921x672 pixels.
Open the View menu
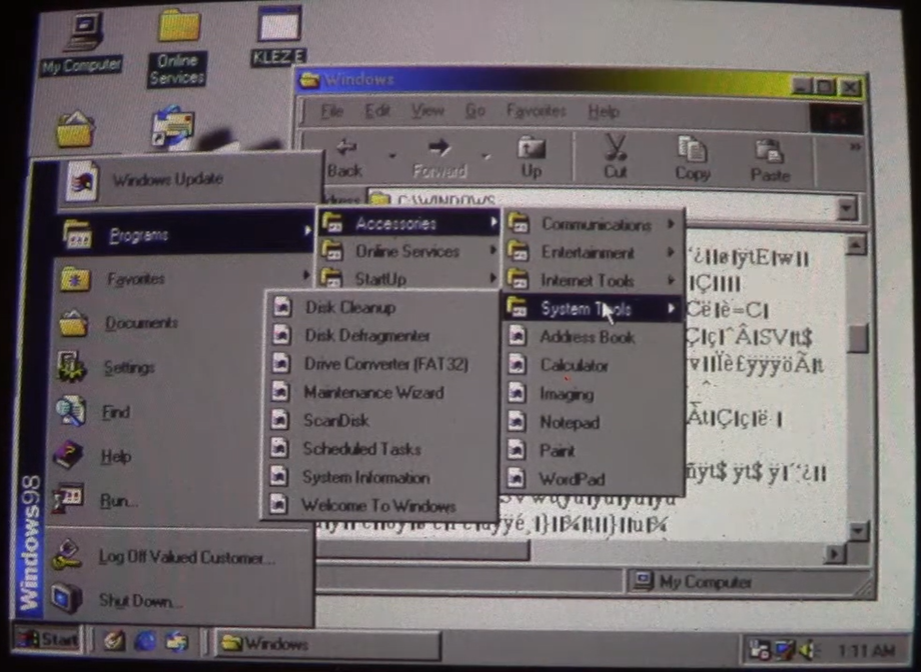428,111
